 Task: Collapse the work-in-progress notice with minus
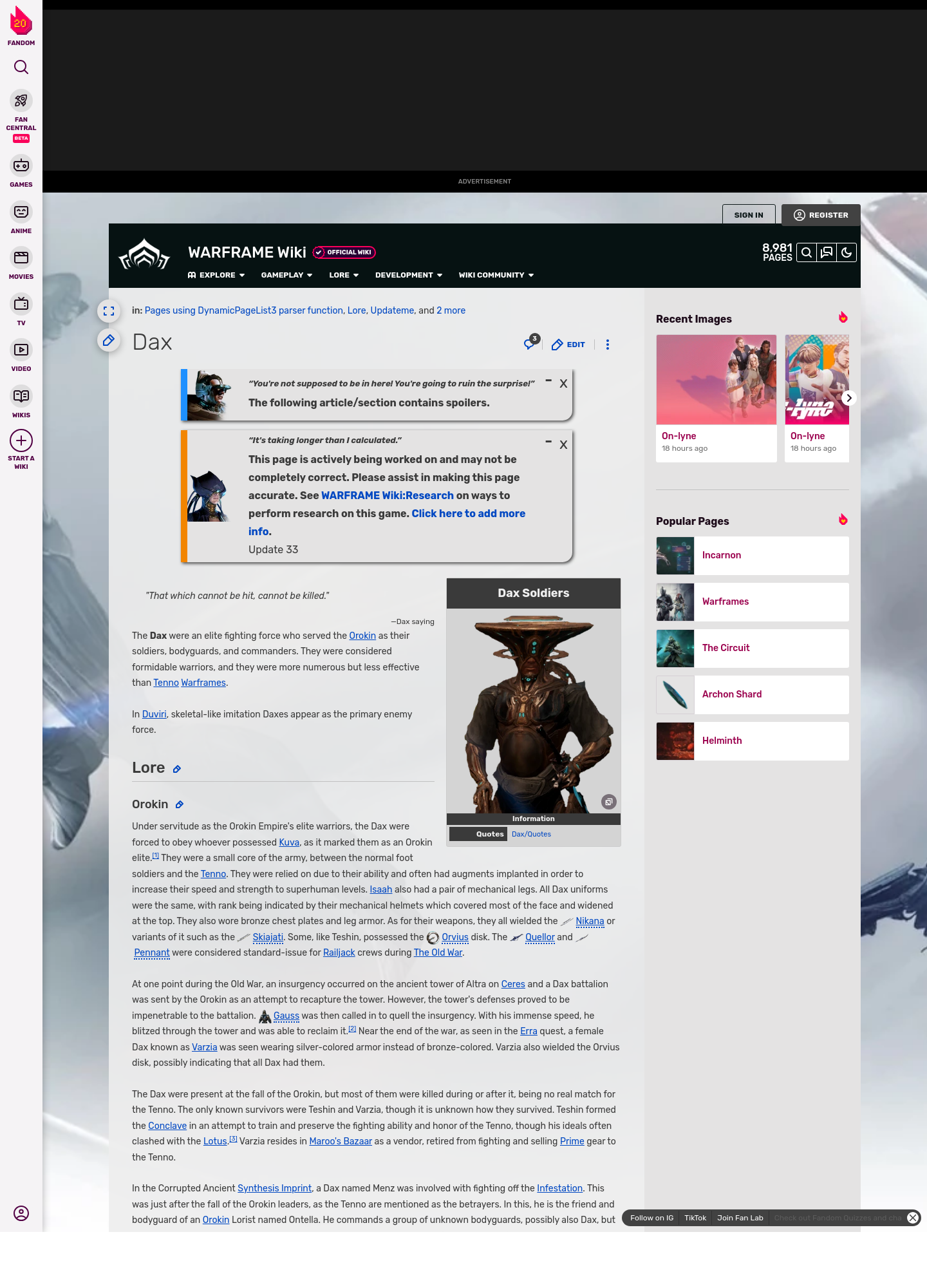[548, 442]
